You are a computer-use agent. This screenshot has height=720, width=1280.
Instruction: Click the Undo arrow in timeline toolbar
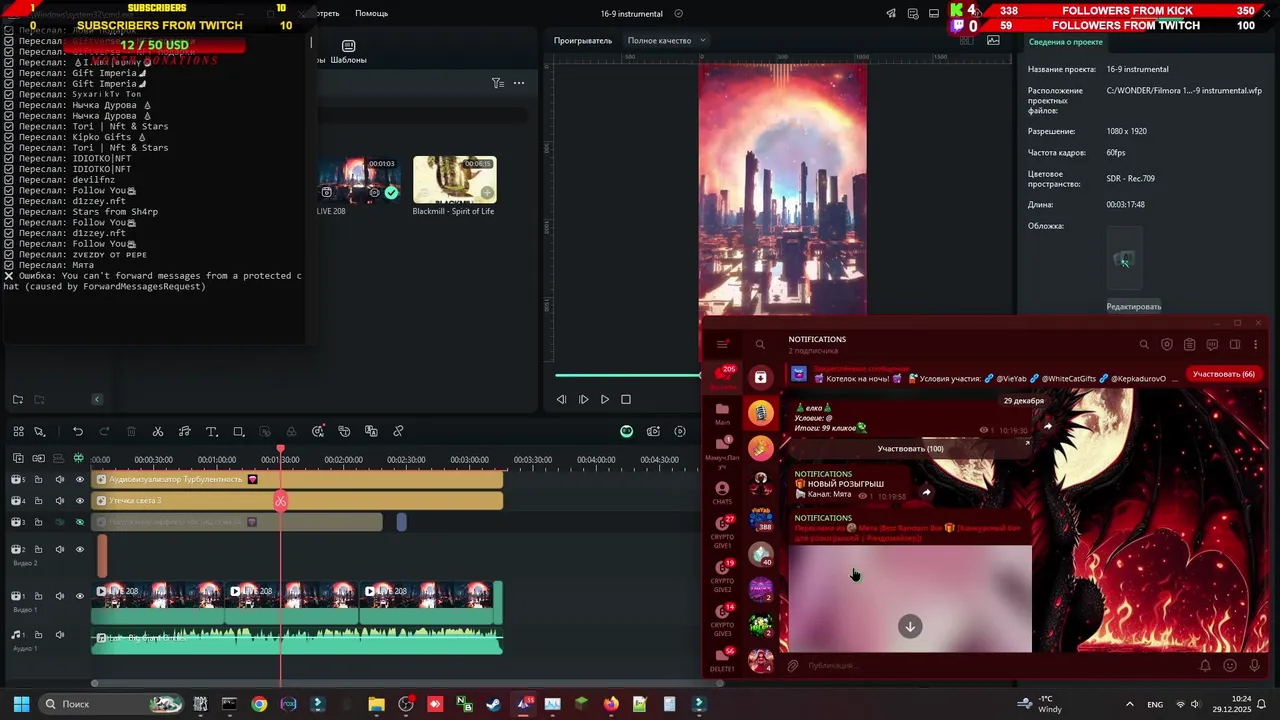click(78, 432)
